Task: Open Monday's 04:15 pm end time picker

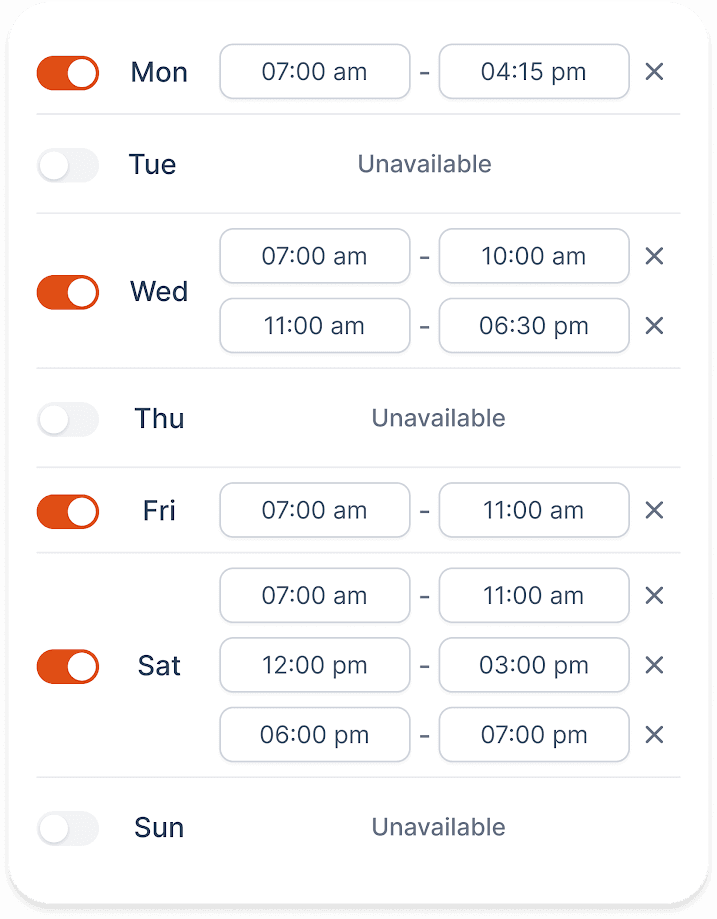Action: click(x=534, y=72)
